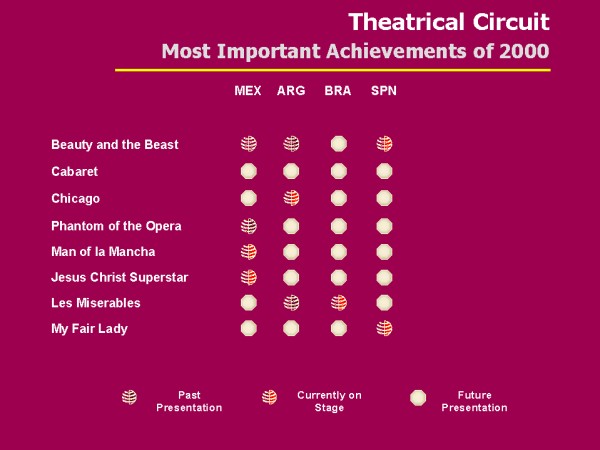Click the My Fair Lady SPN icon
Screen dimensions: 600x450
384,328
